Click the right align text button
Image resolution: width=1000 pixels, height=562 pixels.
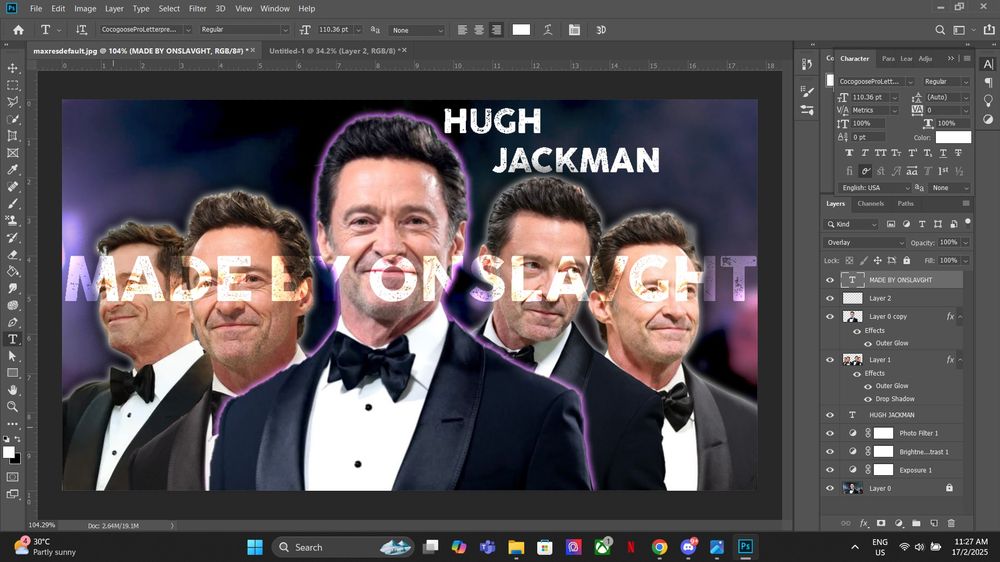(x=496, y=30)
